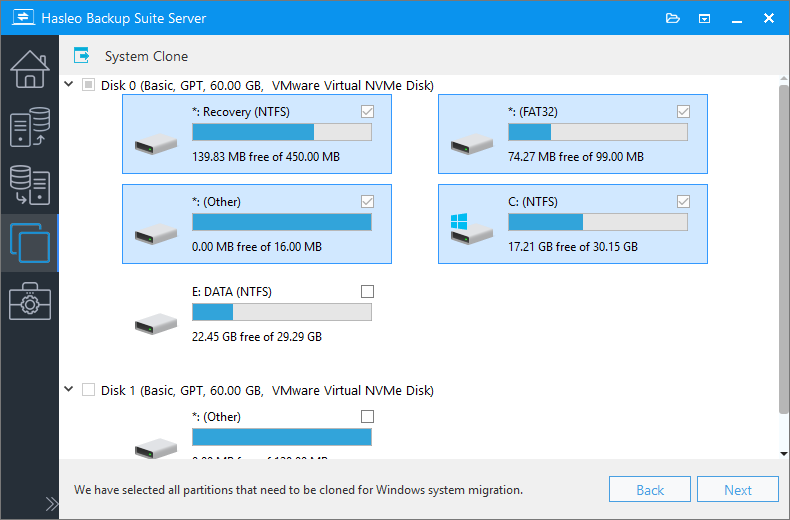Image resolution: width=790 pixels, height=520 pixels.
Task: Expand sidebar with double-chevron icon
Action: point(51,504)
